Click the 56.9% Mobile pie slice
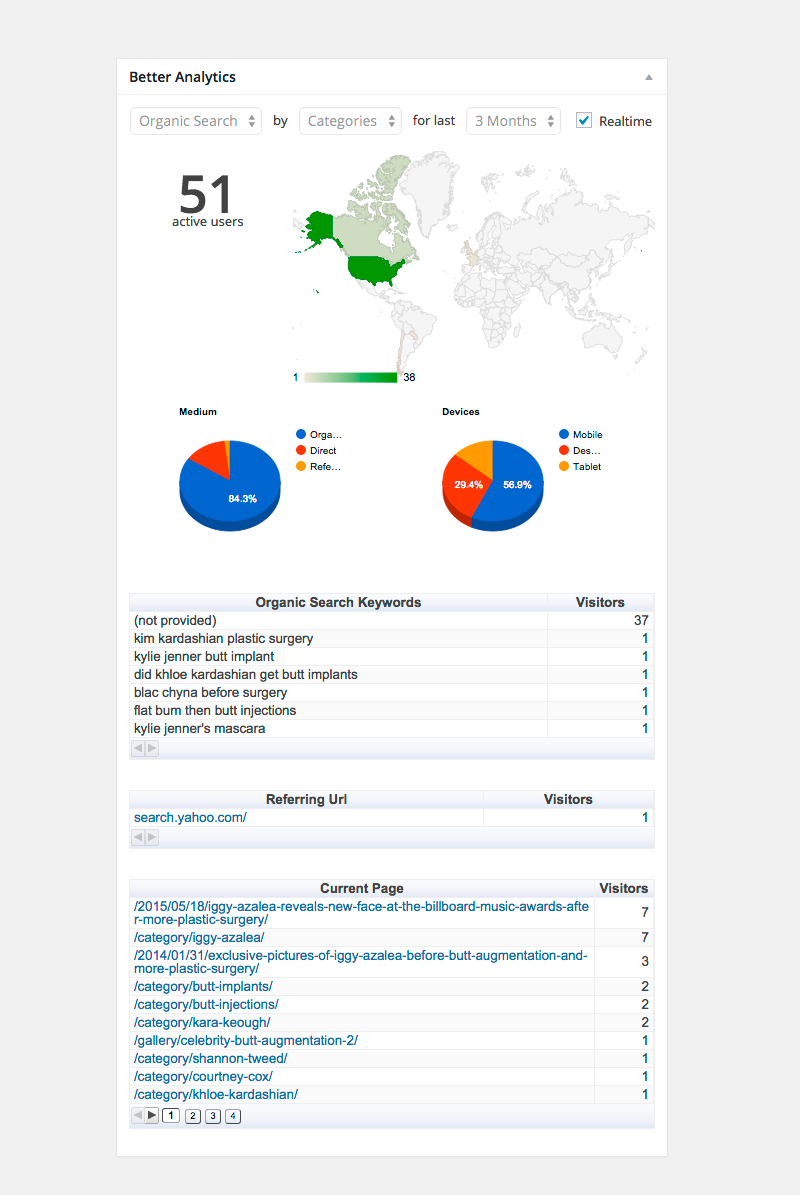The height and width of the screenshot is (1195, 800). click(517, 485)
